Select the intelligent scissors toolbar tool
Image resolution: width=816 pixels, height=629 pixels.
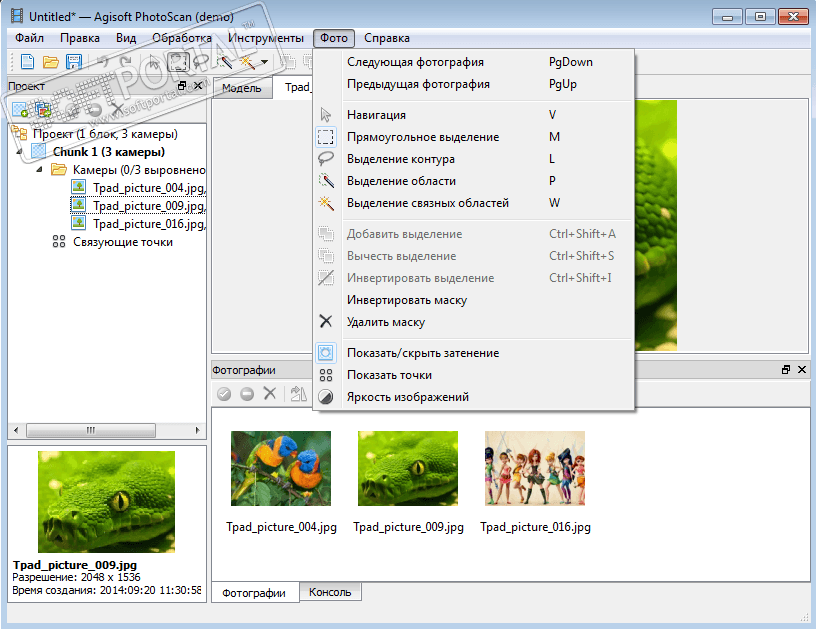(x=225, y=62)
